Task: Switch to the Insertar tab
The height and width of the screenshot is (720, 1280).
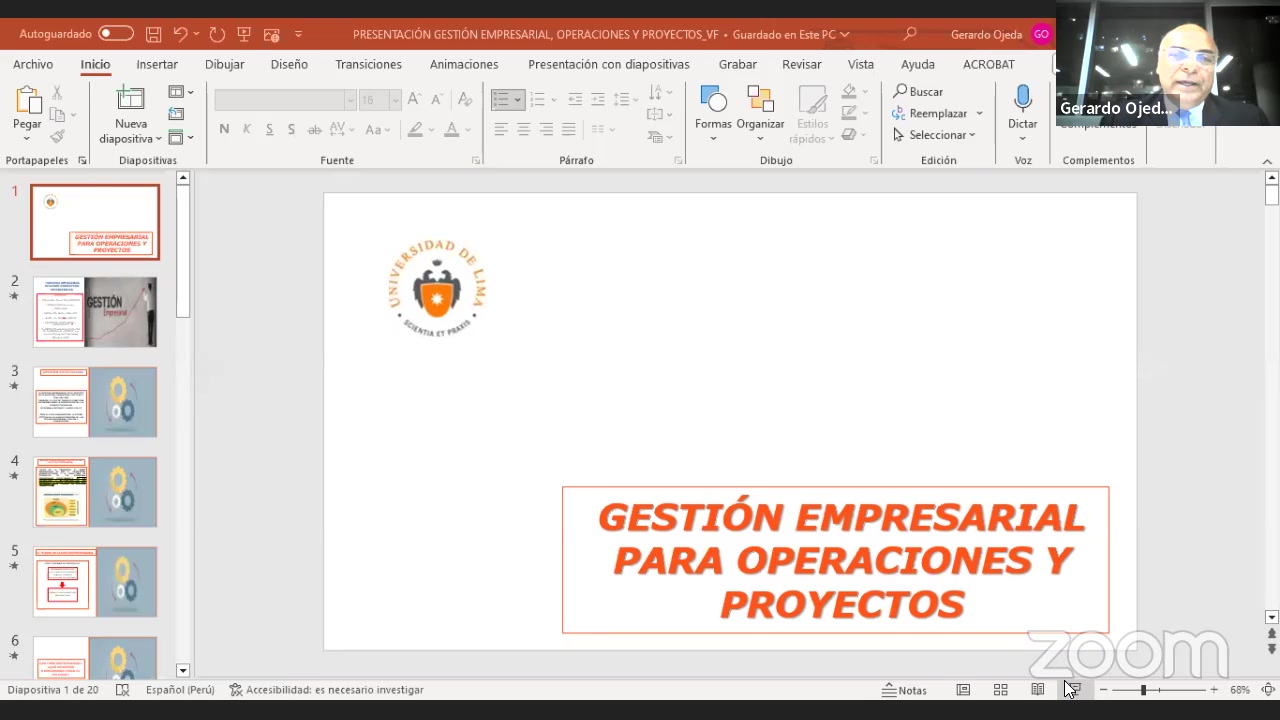Action: coord(157,64)
